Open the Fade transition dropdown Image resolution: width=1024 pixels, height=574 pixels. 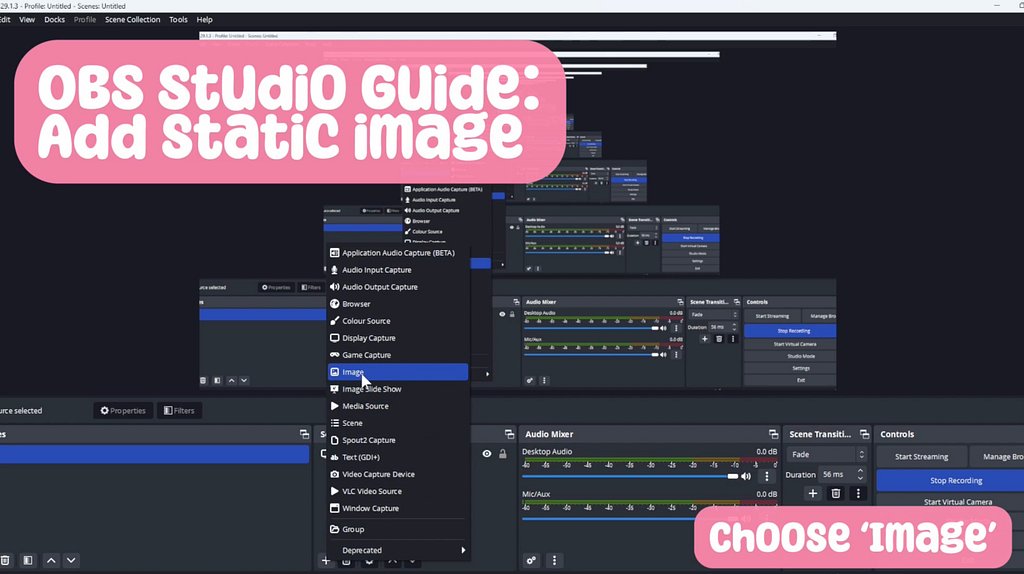tap(826, 454)
